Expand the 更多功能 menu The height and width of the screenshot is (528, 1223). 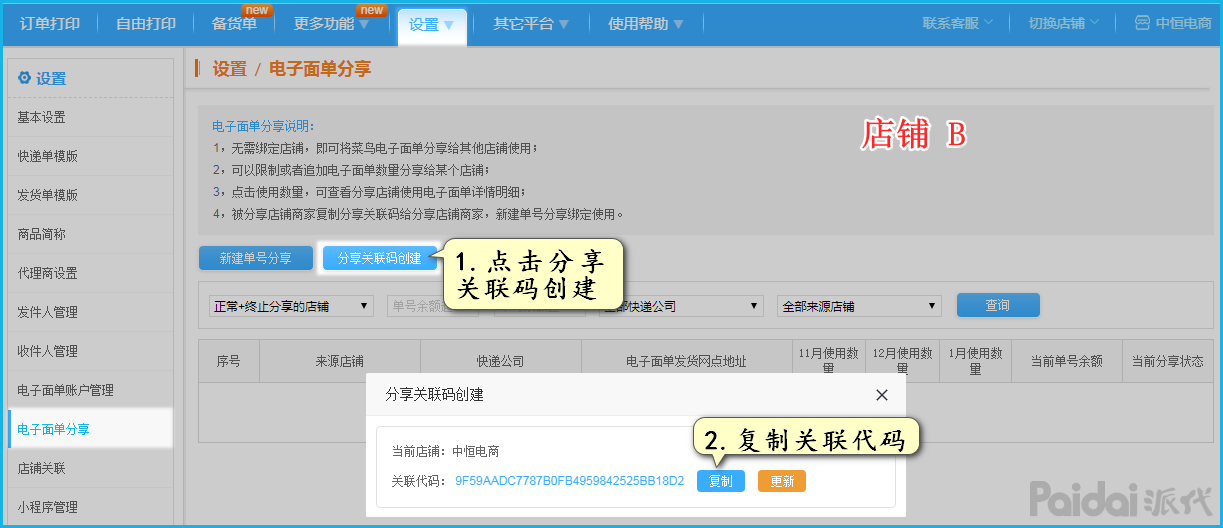coord(331,24)
